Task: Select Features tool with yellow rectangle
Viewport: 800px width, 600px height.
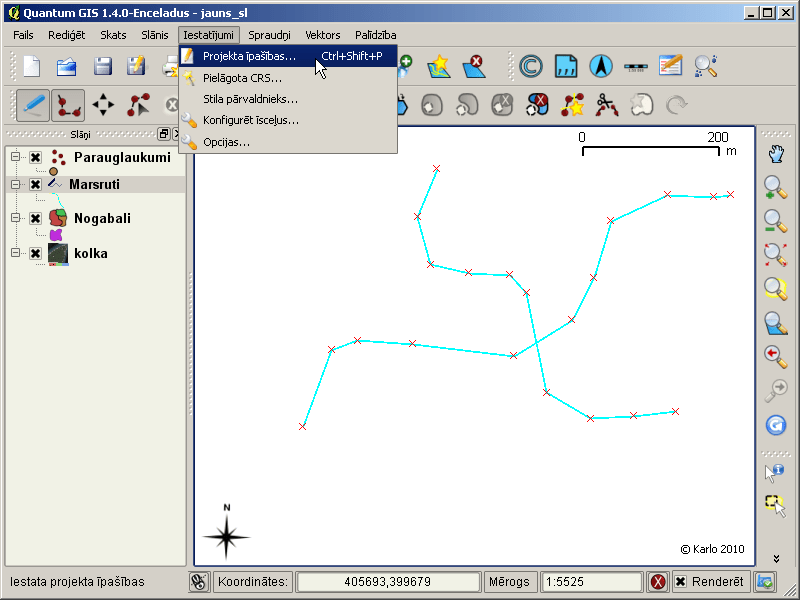Action: (776, 506)
